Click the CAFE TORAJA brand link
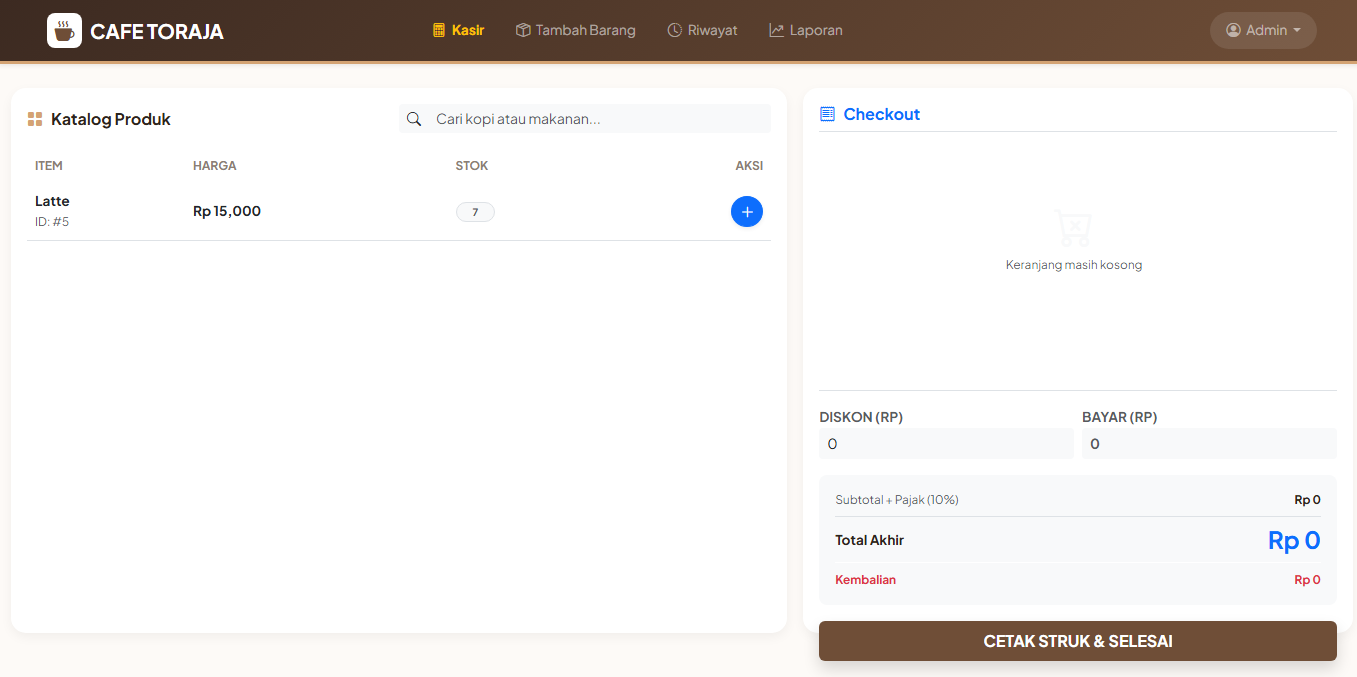This screenshot has height=677, width=1357. (156, 32)
